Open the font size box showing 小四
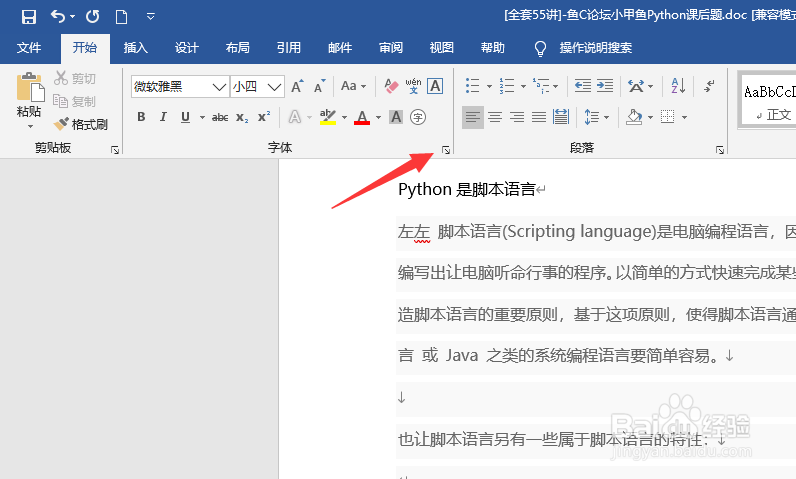796x479 pixels. pyautogui.click(x=257, y=87)
